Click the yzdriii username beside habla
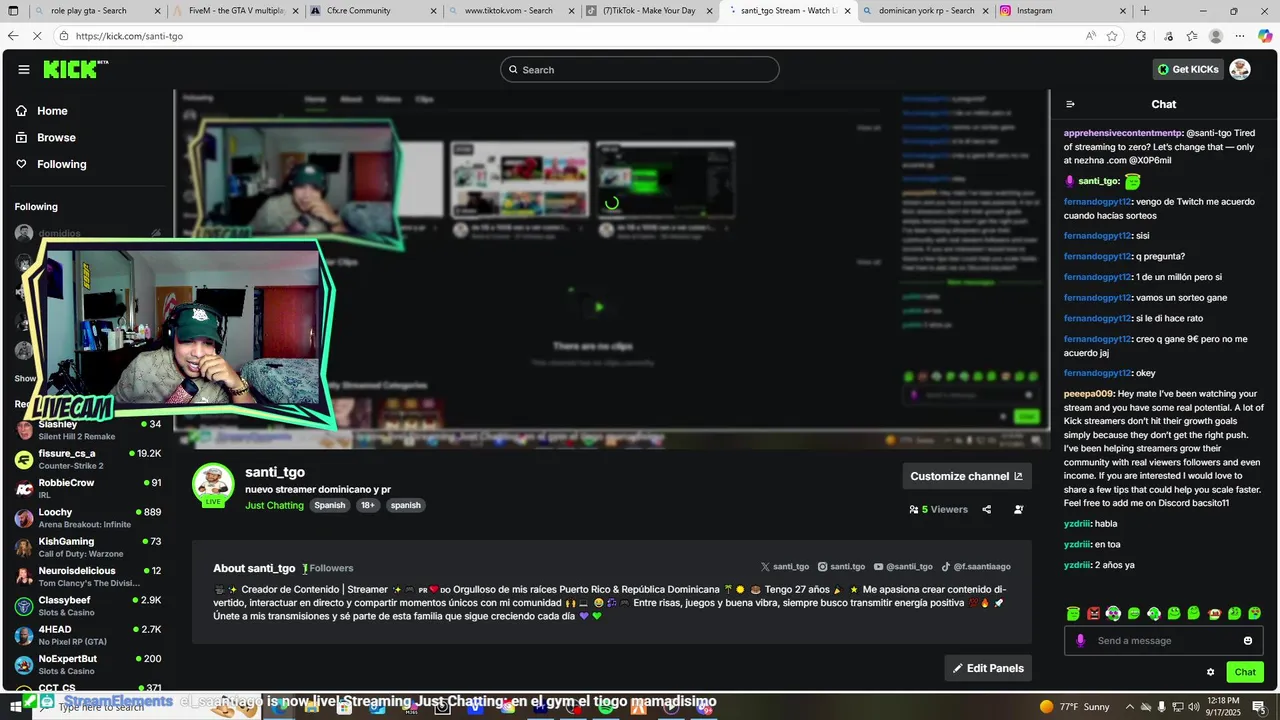The image size is (1280, 720). (x=1077, y=523)
